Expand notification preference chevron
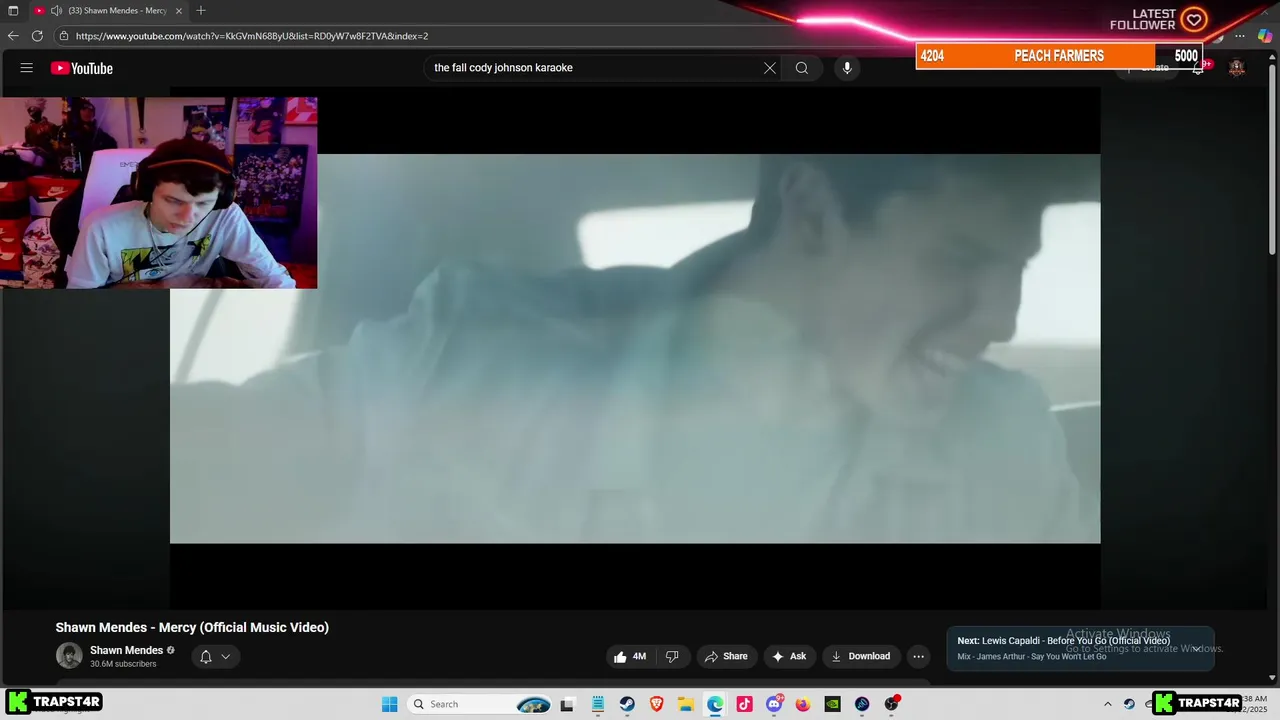 pyautogui.click(x=226, y=657)
